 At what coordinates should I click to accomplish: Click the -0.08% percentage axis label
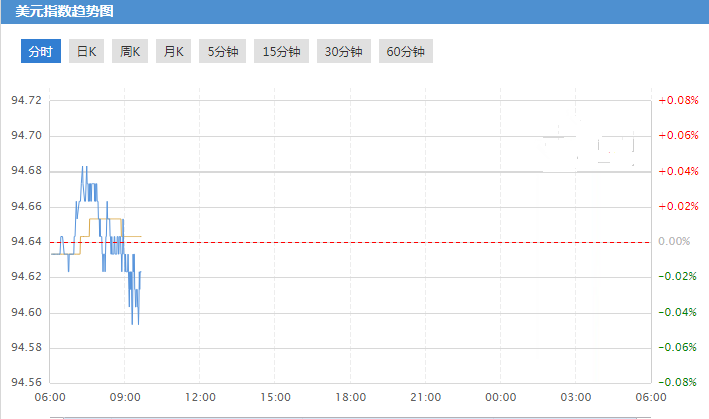(677, 382)
